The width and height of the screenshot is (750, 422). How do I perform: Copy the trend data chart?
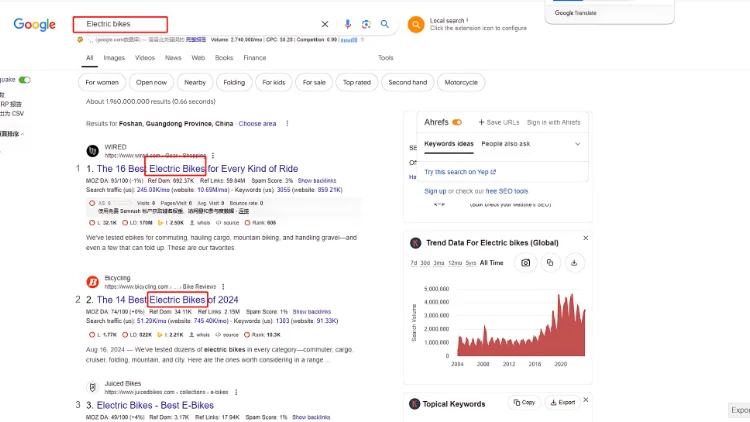pyautogui.click(x=550, y=263)
